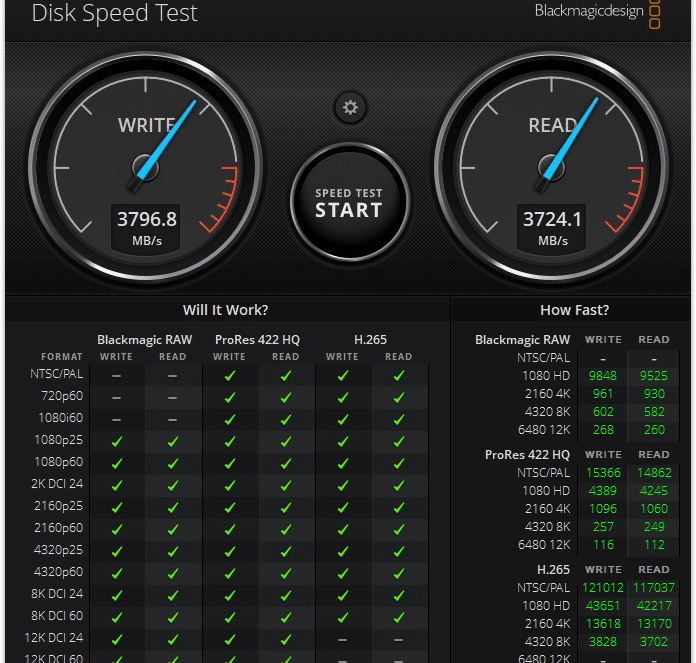Click the 1080i60 format row label
The image size is (696, 663).
(x=60, y=418)
